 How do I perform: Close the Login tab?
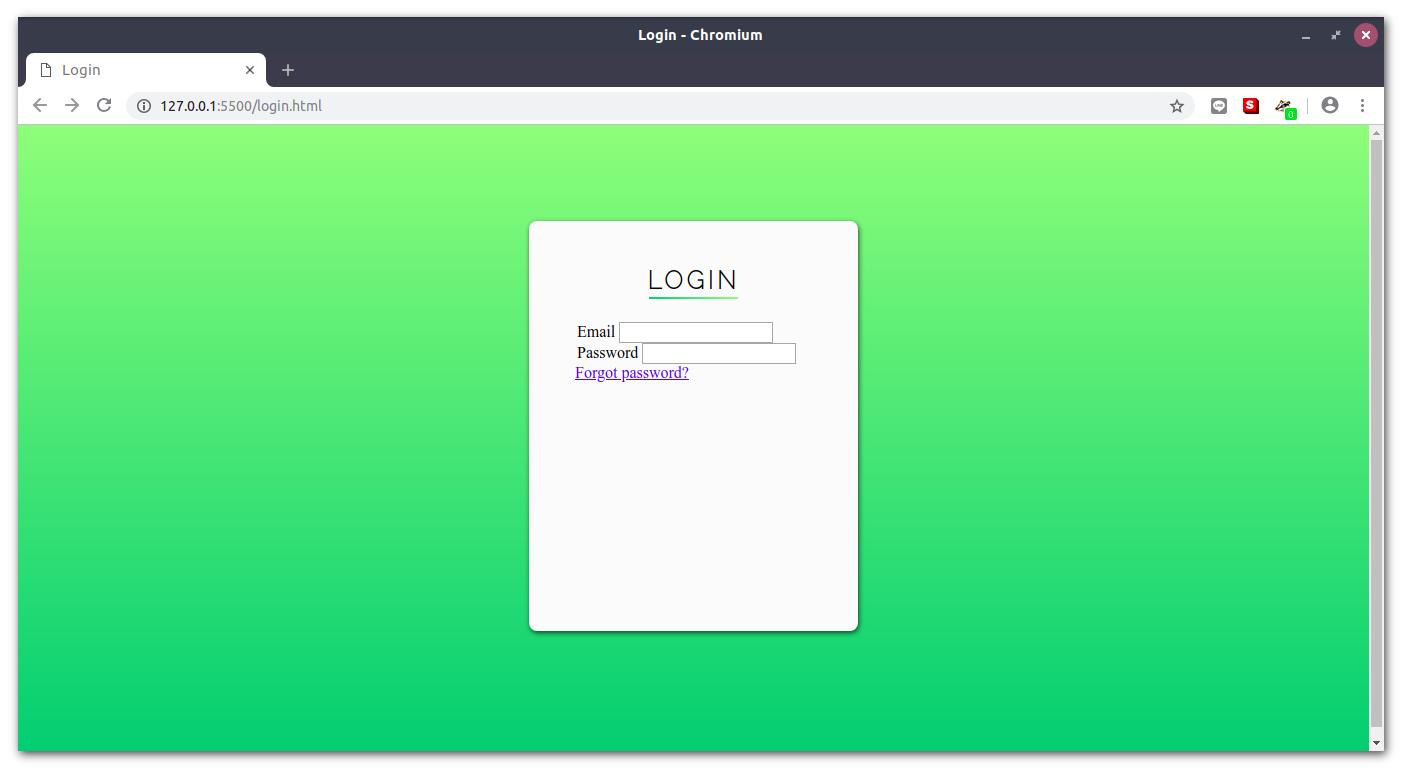250,70
